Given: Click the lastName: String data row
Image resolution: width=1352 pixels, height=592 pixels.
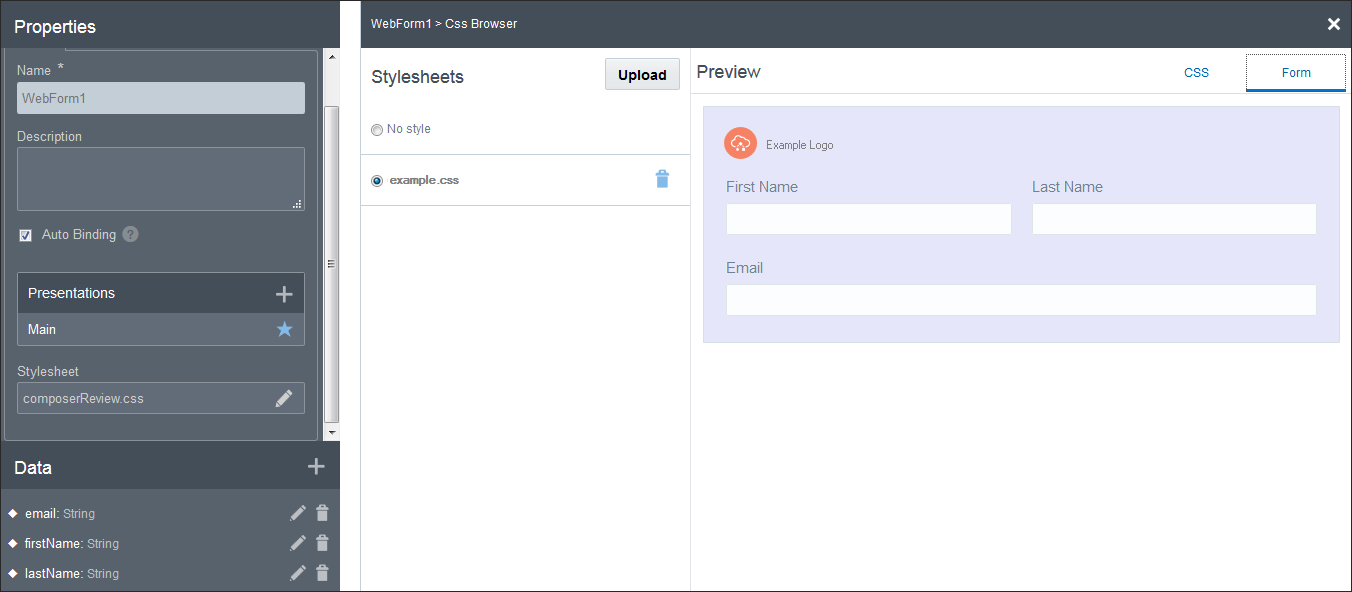Looking at the screenshot, I should (170, 573).
